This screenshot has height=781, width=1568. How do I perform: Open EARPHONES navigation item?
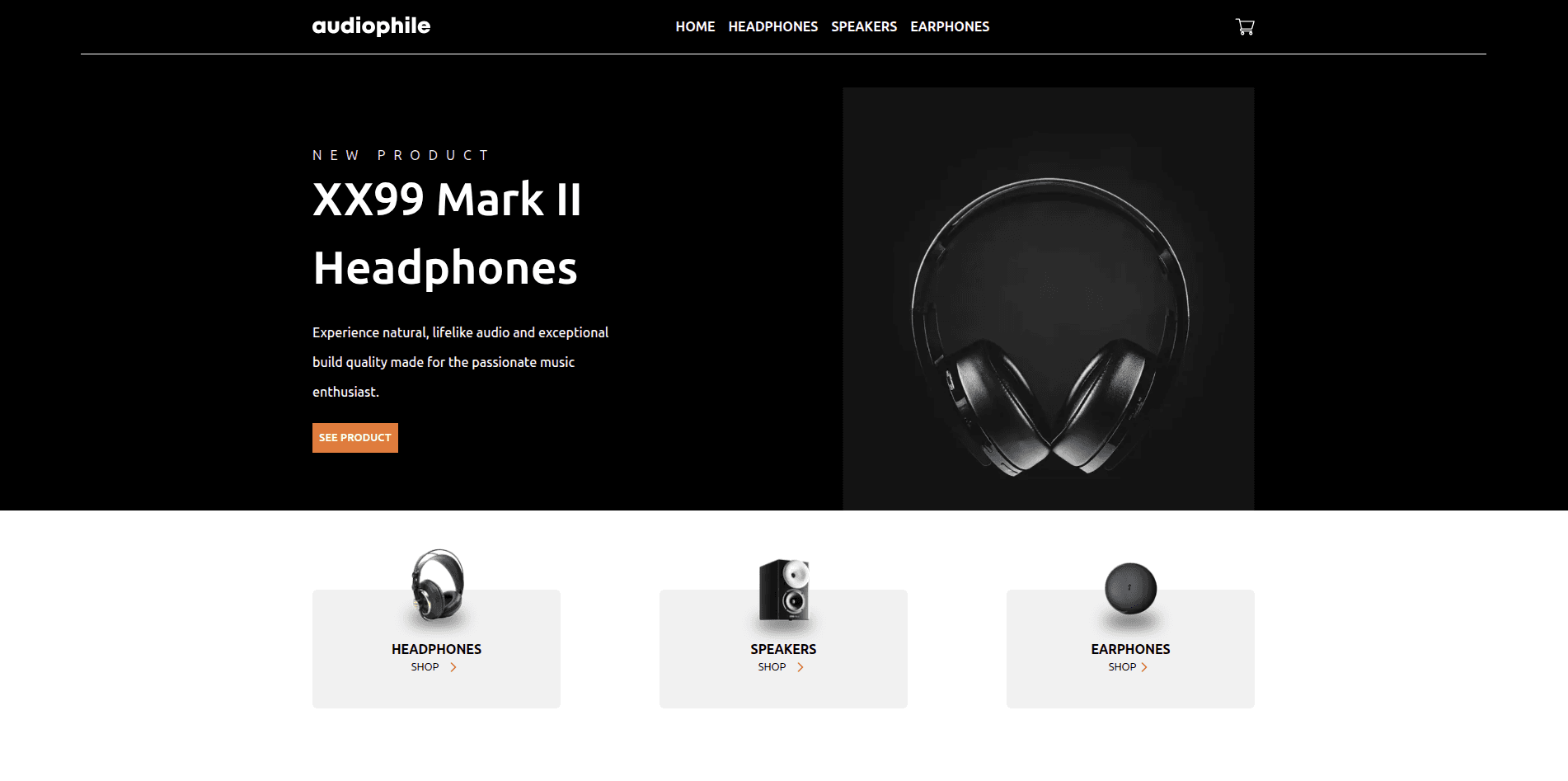pyautogui.click(x=950, y=26)
